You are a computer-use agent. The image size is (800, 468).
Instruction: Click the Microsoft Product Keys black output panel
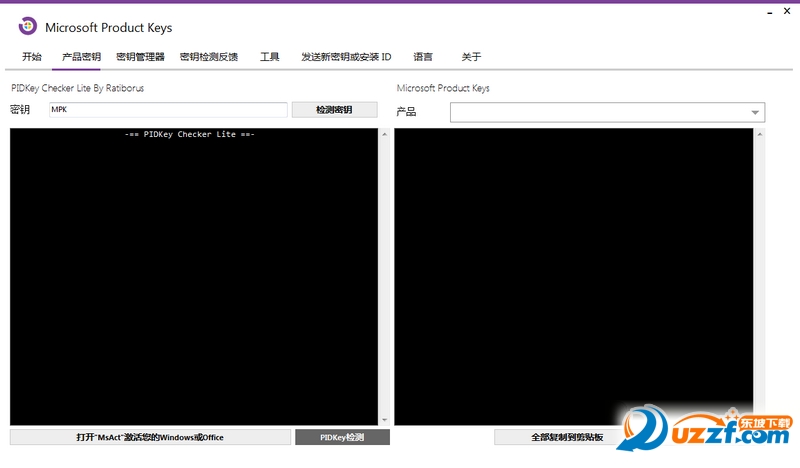pyautogui.click(x=573, y=277)
